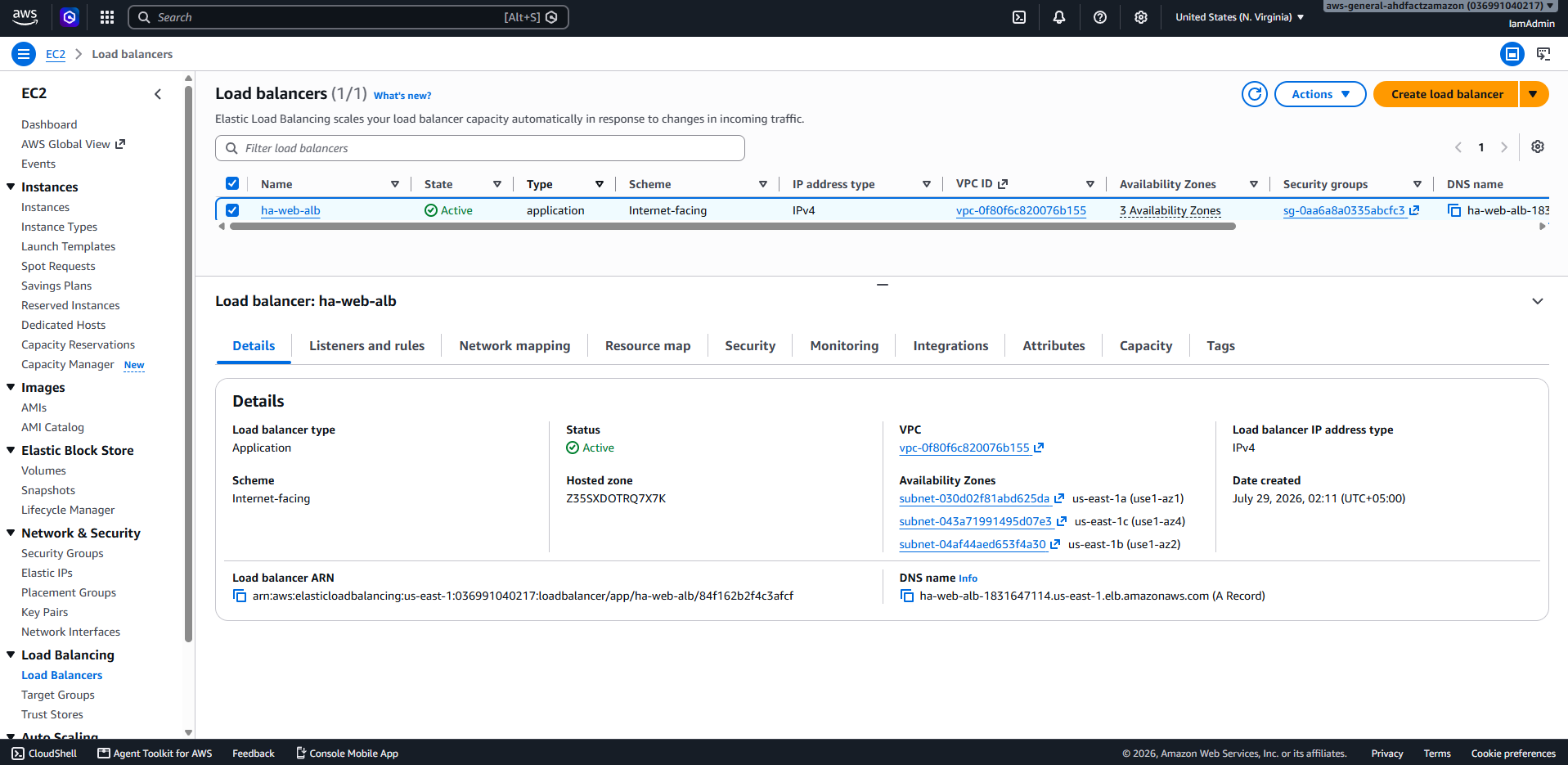Click the DNS name Info link

point(968,578)
